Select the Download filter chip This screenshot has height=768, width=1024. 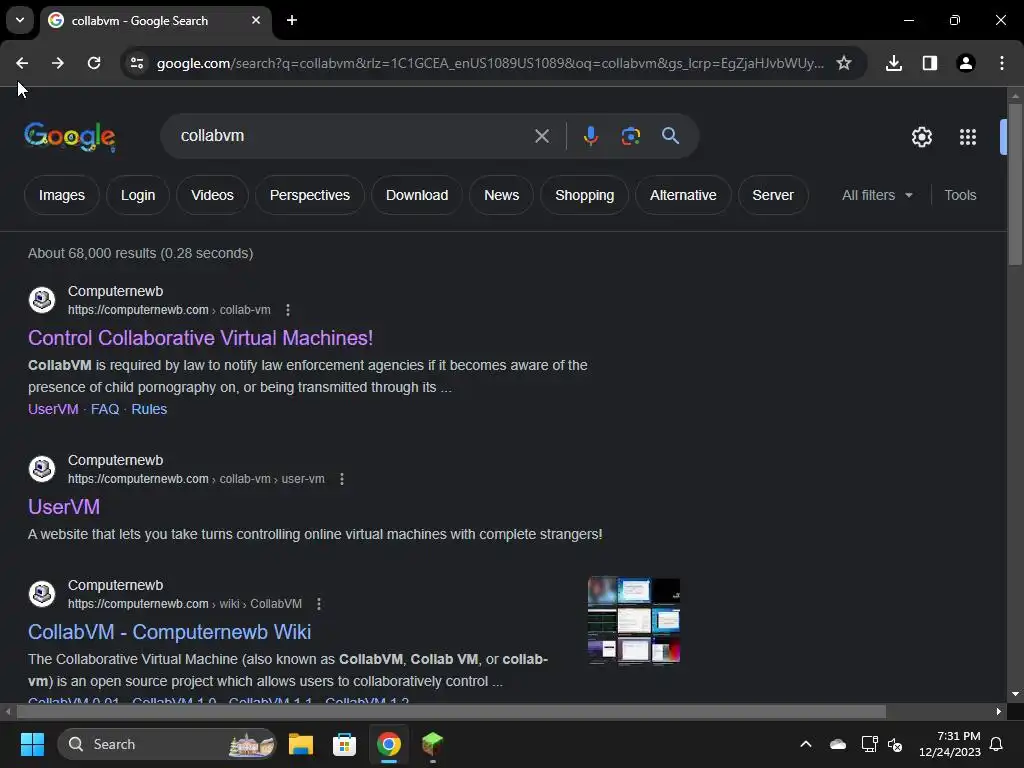coord(417,195)
